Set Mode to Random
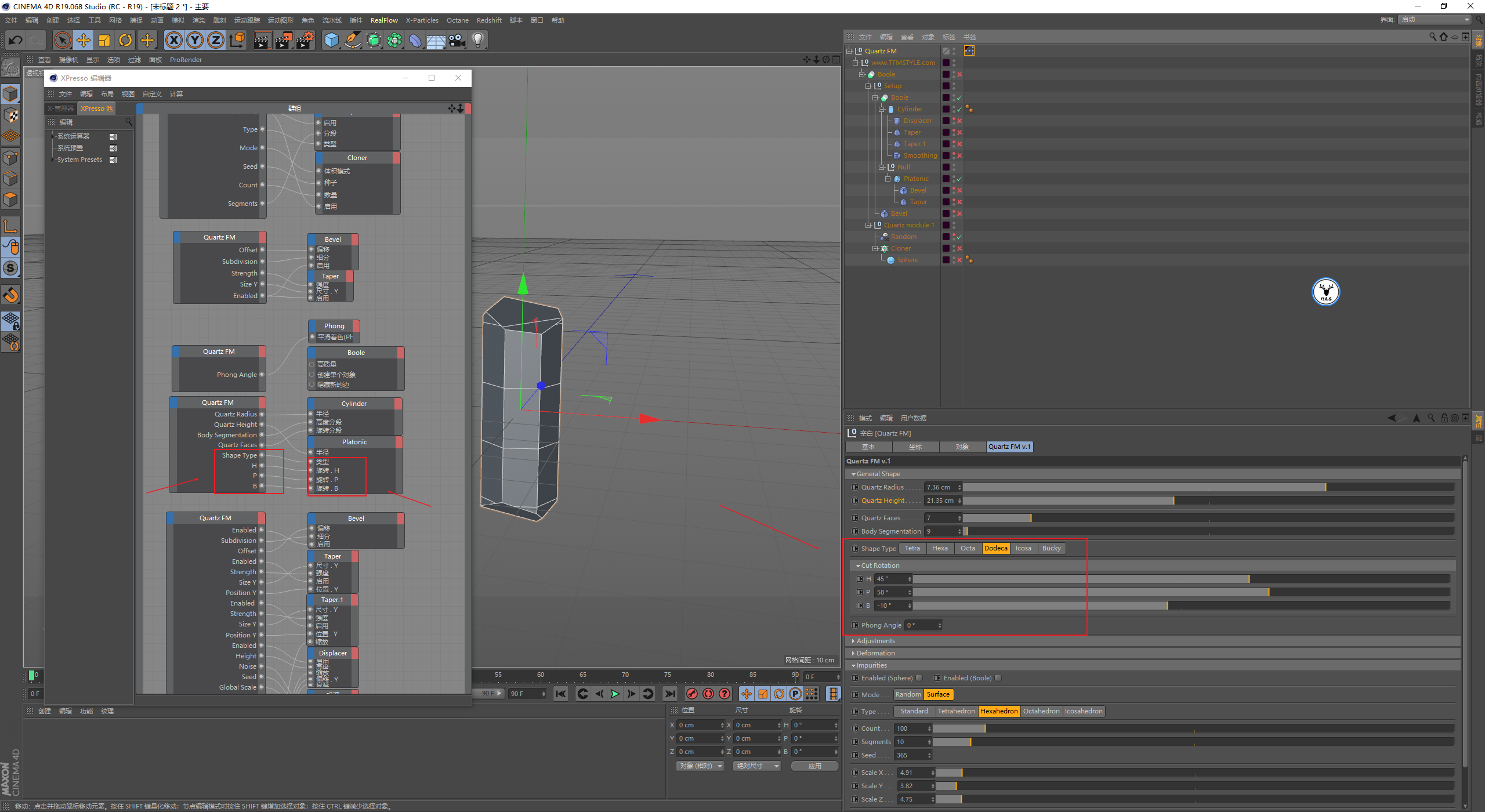The image size is (1485, 812). click(908, 694)
